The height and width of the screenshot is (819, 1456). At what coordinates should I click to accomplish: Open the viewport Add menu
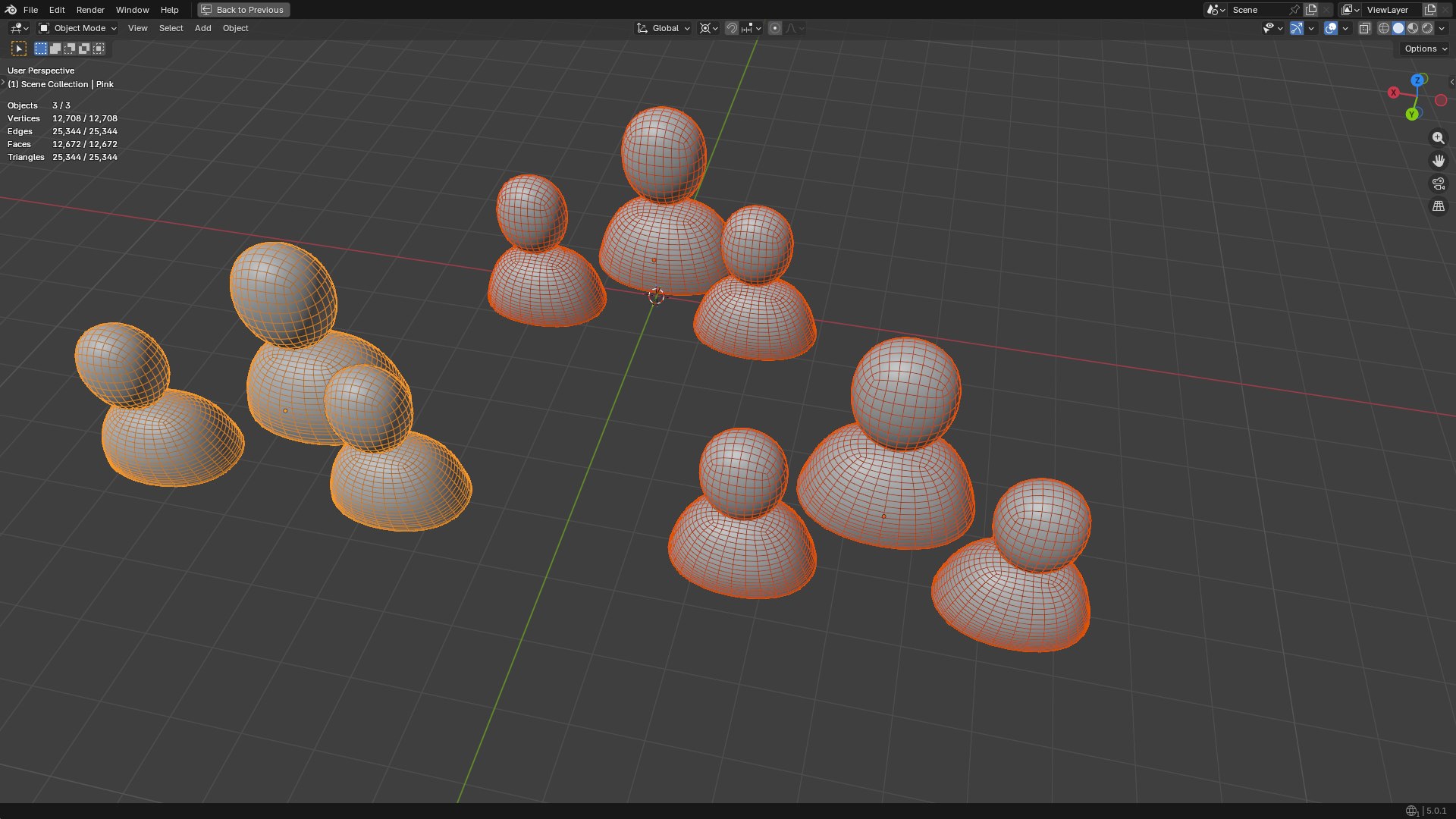[x=202, y=28]
